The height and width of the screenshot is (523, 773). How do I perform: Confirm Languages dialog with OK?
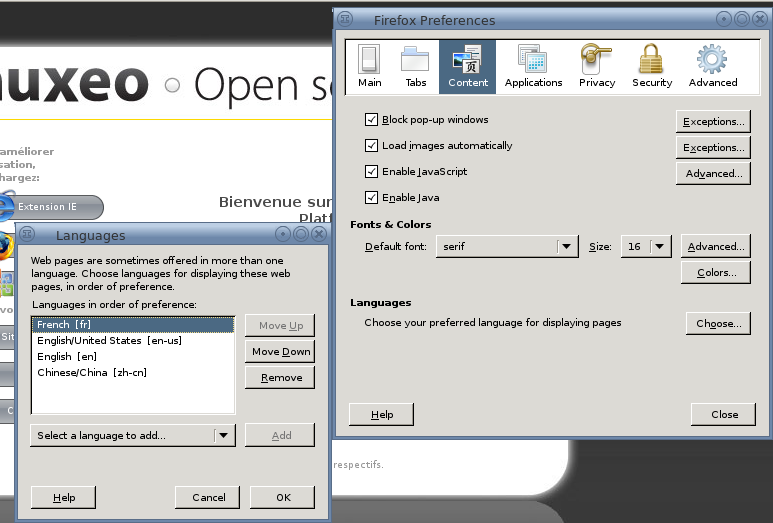tap(282, 497)
